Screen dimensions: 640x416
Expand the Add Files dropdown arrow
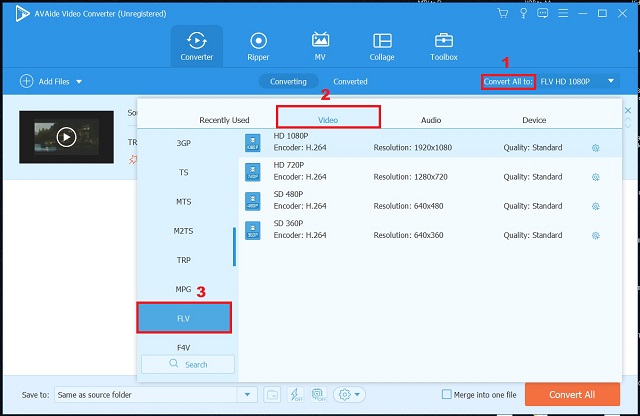[x=79, y=81]
